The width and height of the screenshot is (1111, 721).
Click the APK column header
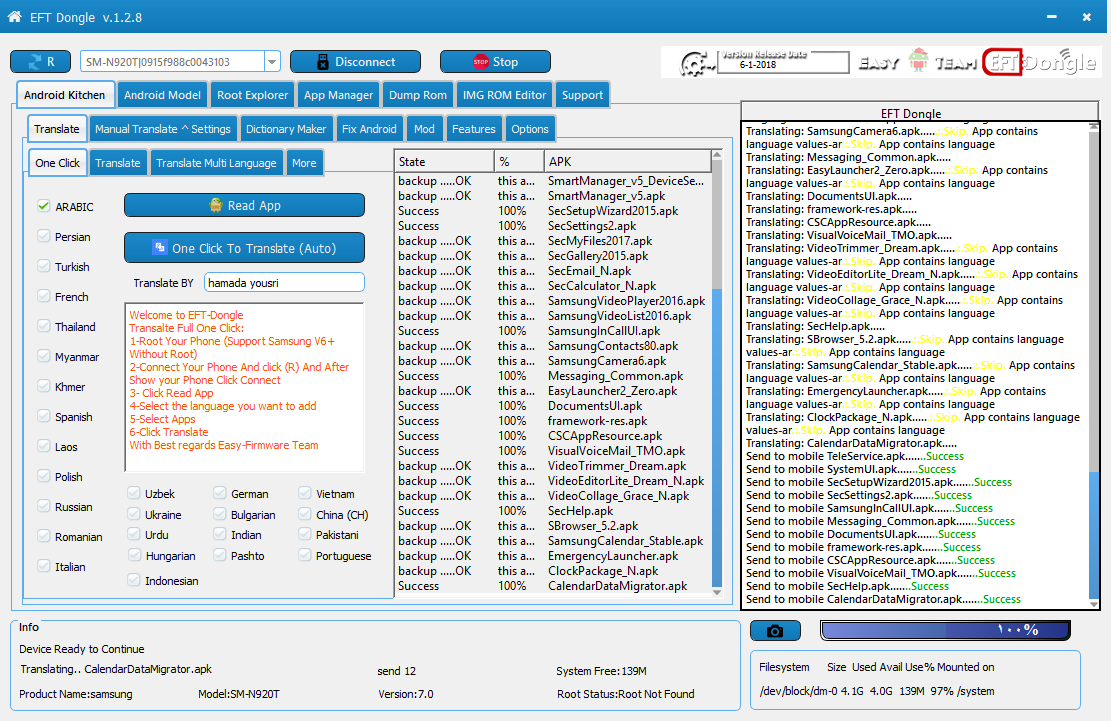click(627, 161)
